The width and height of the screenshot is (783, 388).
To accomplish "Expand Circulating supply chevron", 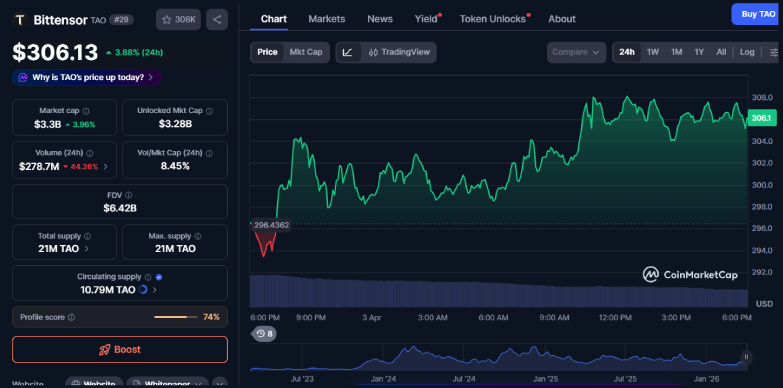I will [x=154, y=290].
